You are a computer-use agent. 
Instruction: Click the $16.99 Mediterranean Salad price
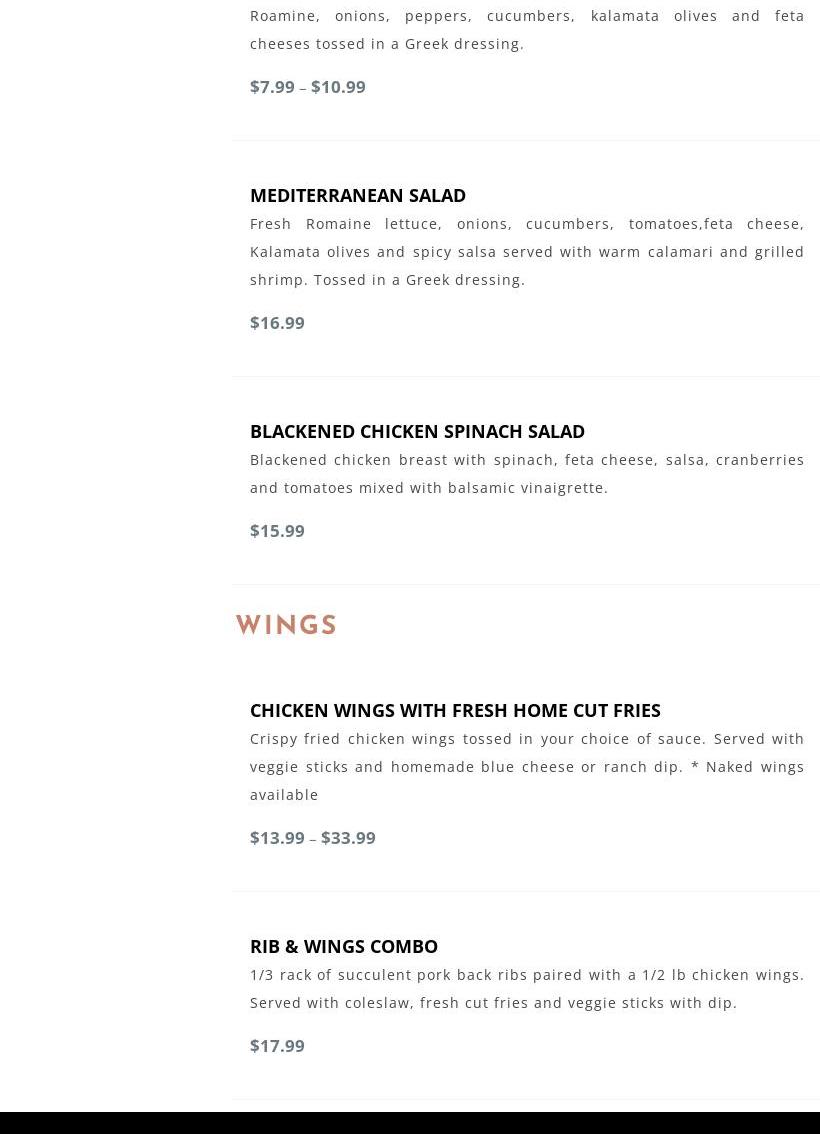pyautogui.click(x=277, y=323)
